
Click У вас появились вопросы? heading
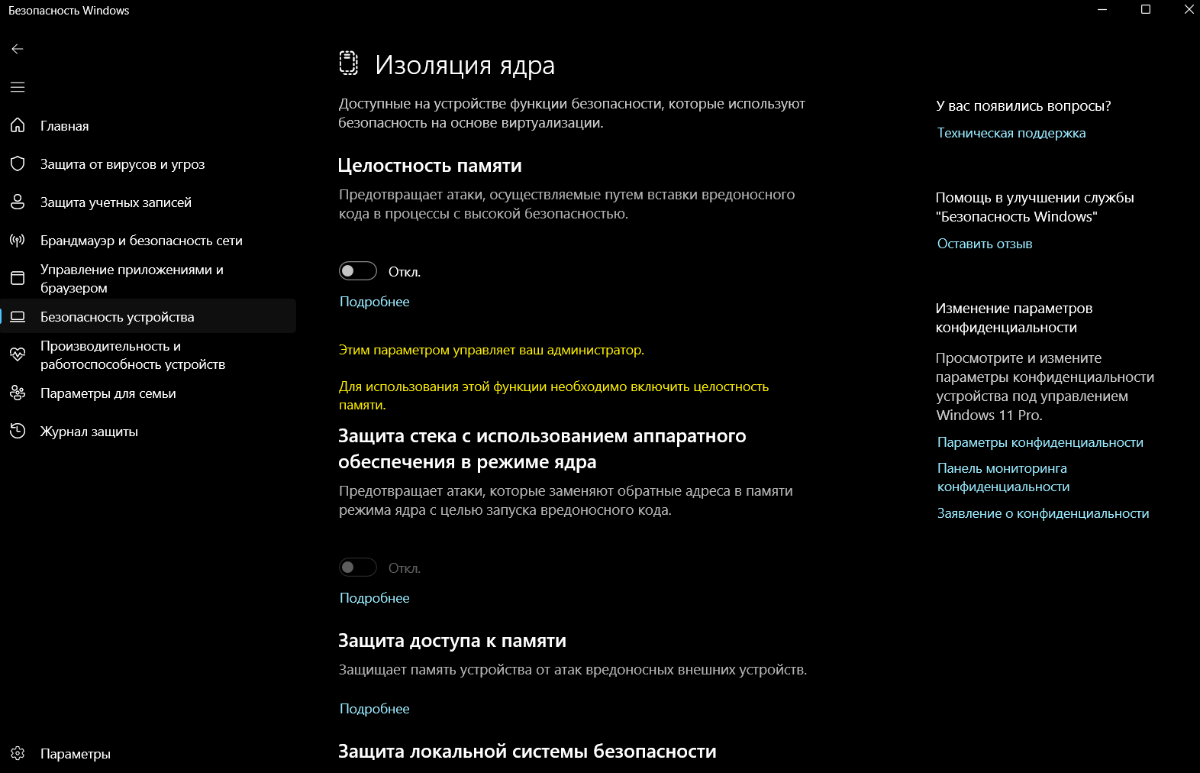click(1023, 105)
